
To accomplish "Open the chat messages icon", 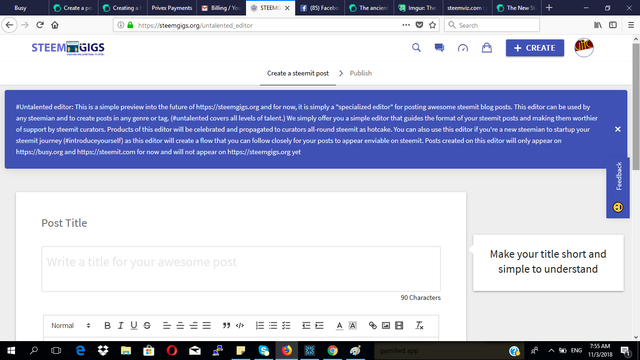I will tap(439, 48).
